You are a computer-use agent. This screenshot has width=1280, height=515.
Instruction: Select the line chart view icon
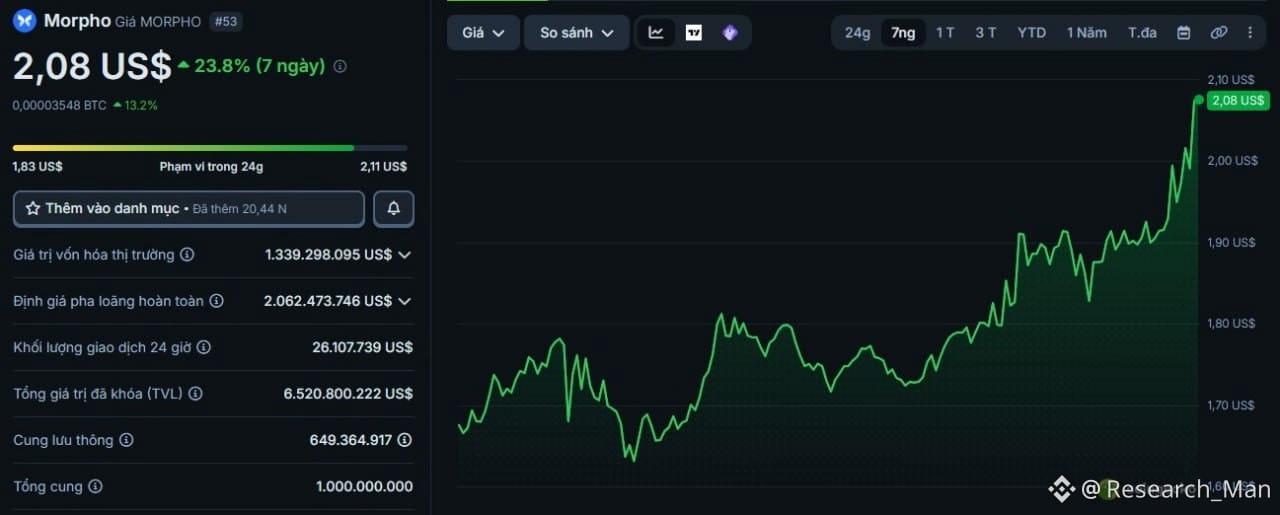pyautogui.click(x=656, y=32)
